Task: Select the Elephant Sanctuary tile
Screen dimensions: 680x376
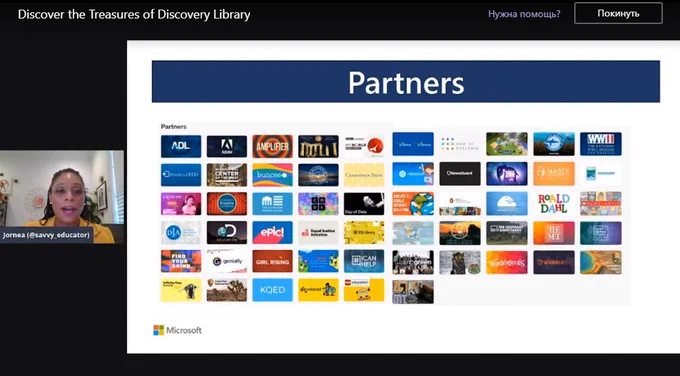Action: pos(507,233)
